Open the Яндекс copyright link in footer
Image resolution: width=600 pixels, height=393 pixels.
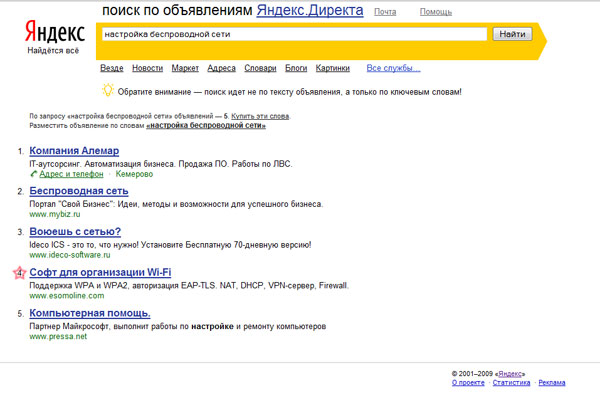510,374
